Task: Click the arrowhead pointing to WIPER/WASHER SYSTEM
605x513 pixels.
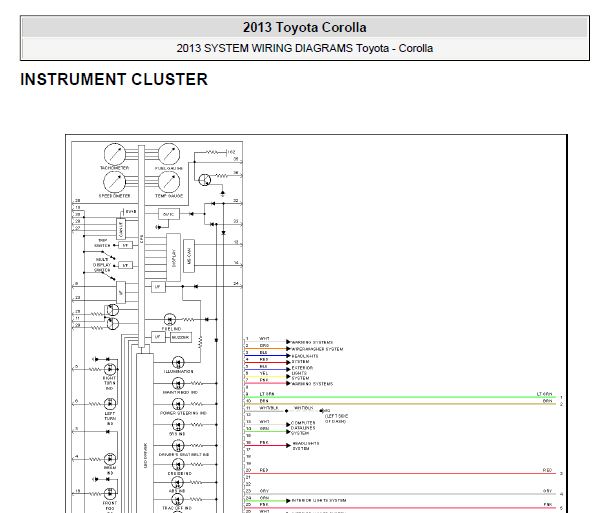Action: (x=288, y=349)
